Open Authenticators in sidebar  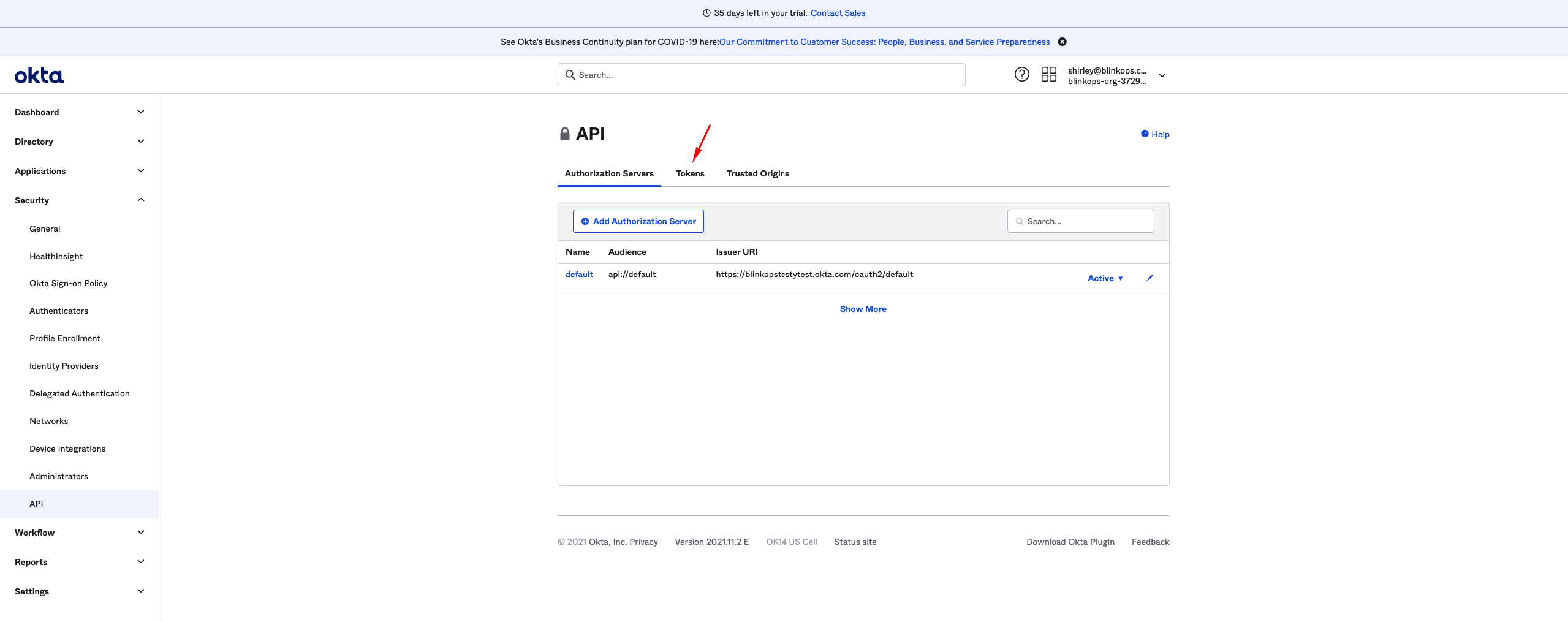[x=59, y=311]
